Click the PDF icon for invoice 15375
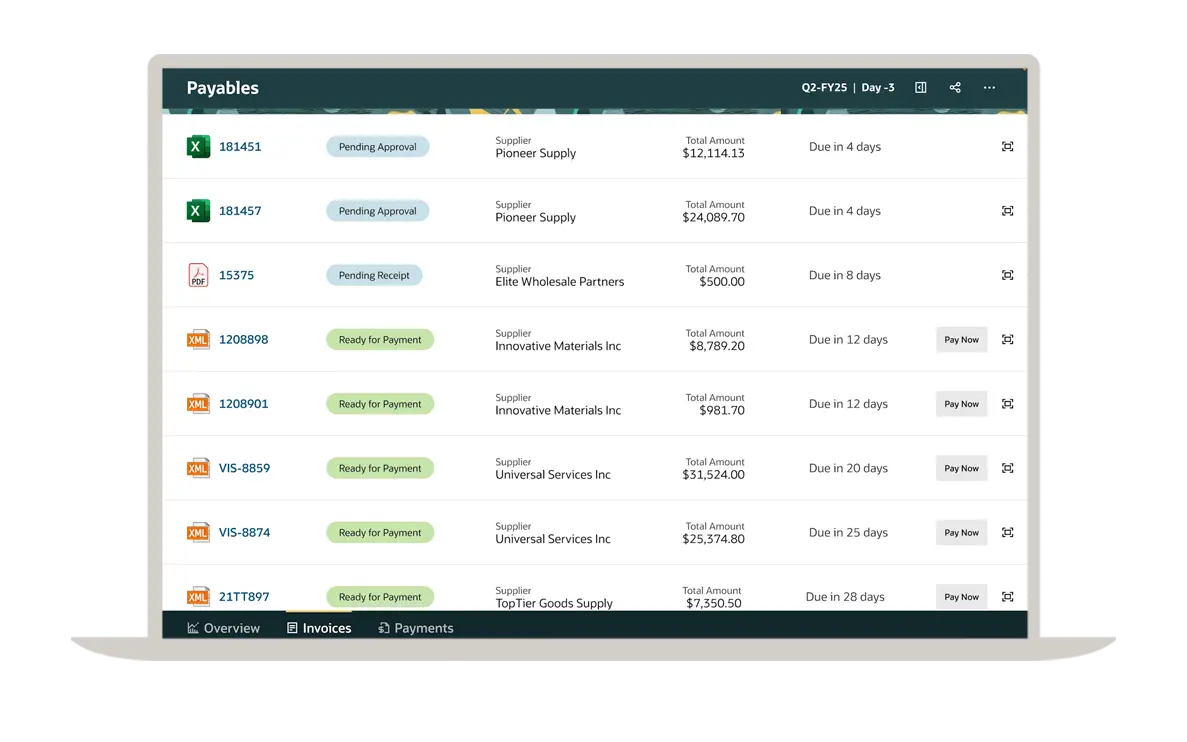This screenshot has height=742, width=1187. [198, 275]
